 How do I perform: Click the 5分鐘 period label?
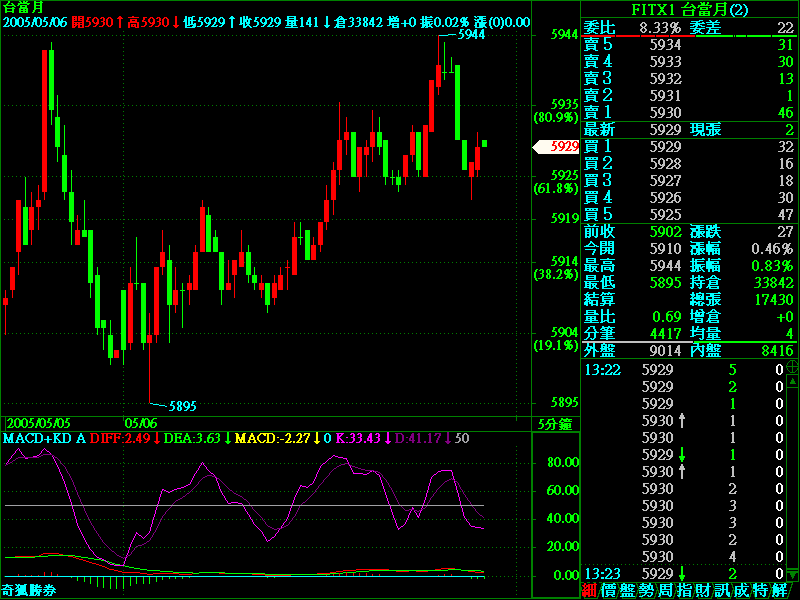pos(555,424)
